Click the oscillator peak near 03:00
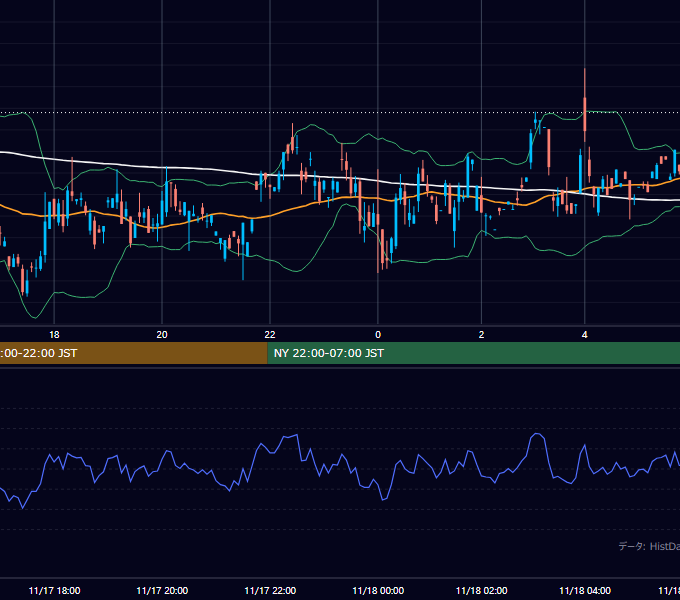680x600 pixels. (x=537, y=434)
